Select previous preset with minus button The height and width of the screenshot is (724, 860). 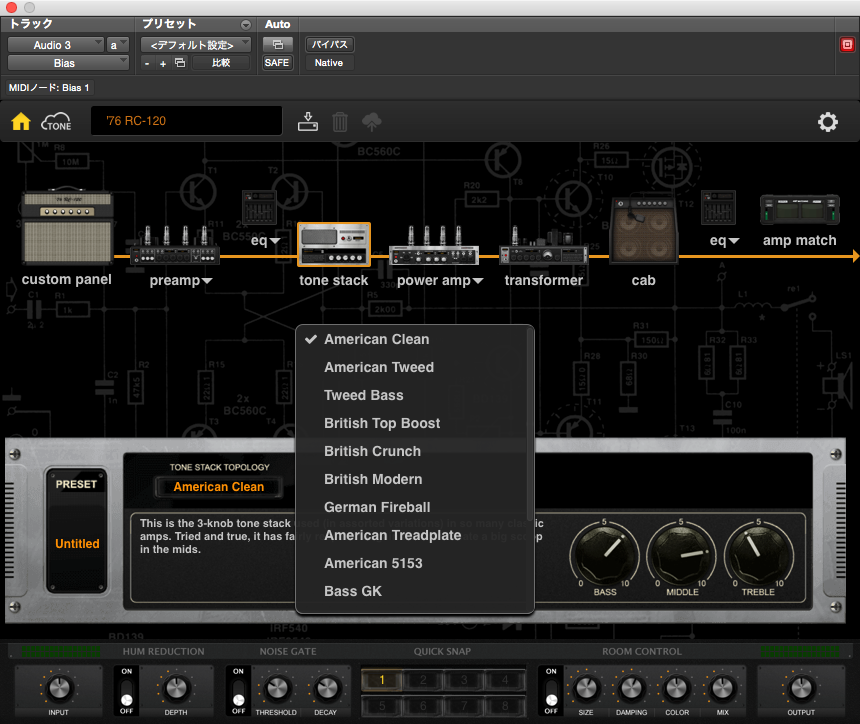147,63
